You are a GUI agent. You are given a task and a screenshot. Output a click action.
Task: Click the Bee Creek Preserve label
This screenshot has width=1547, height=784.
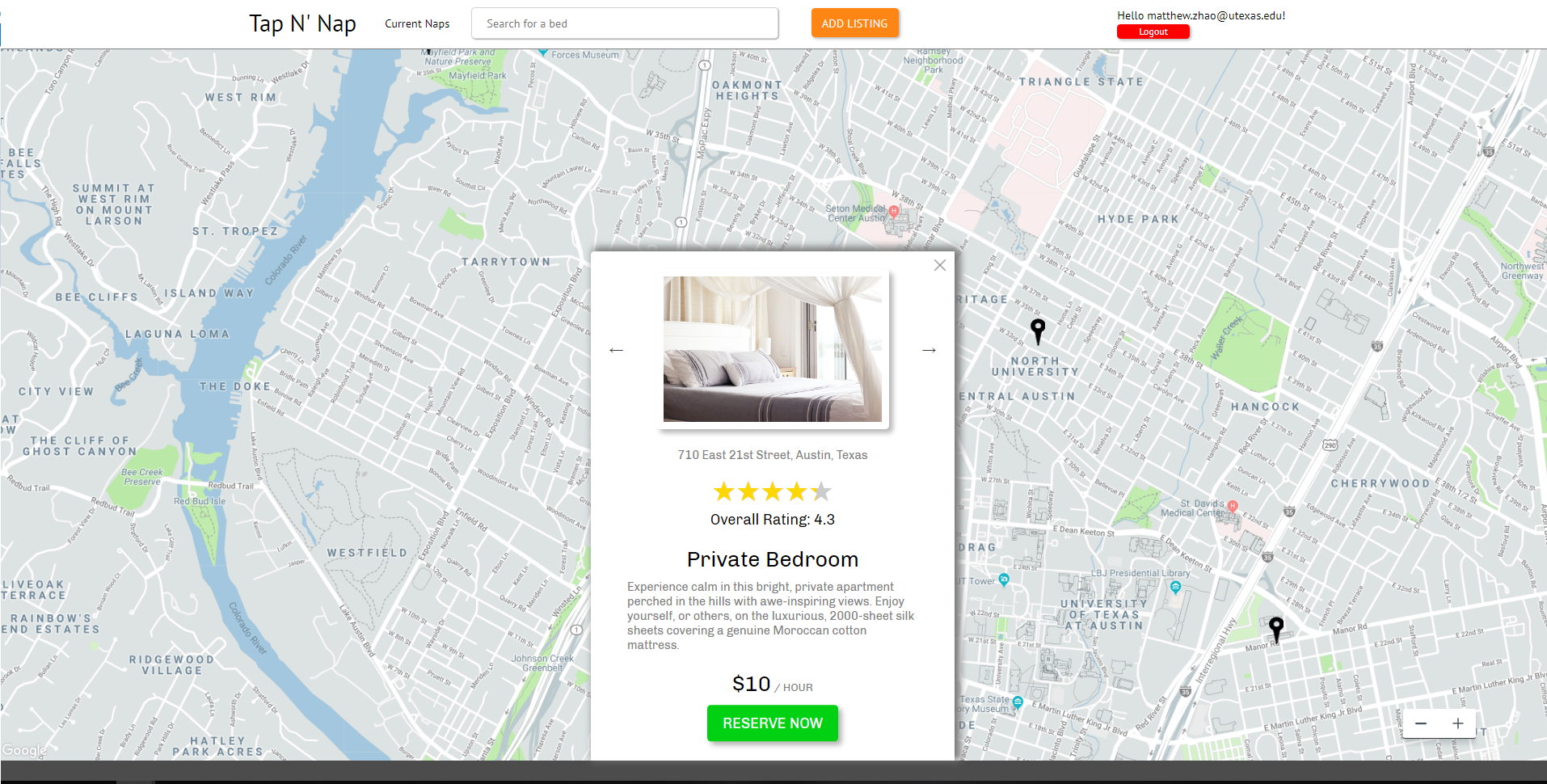pos(142,477)
